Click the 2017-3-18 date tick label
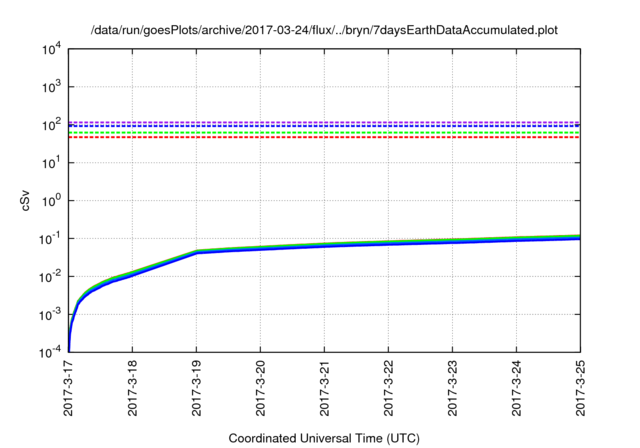Viewport: 640px width, 448px height. pos(132,388)
